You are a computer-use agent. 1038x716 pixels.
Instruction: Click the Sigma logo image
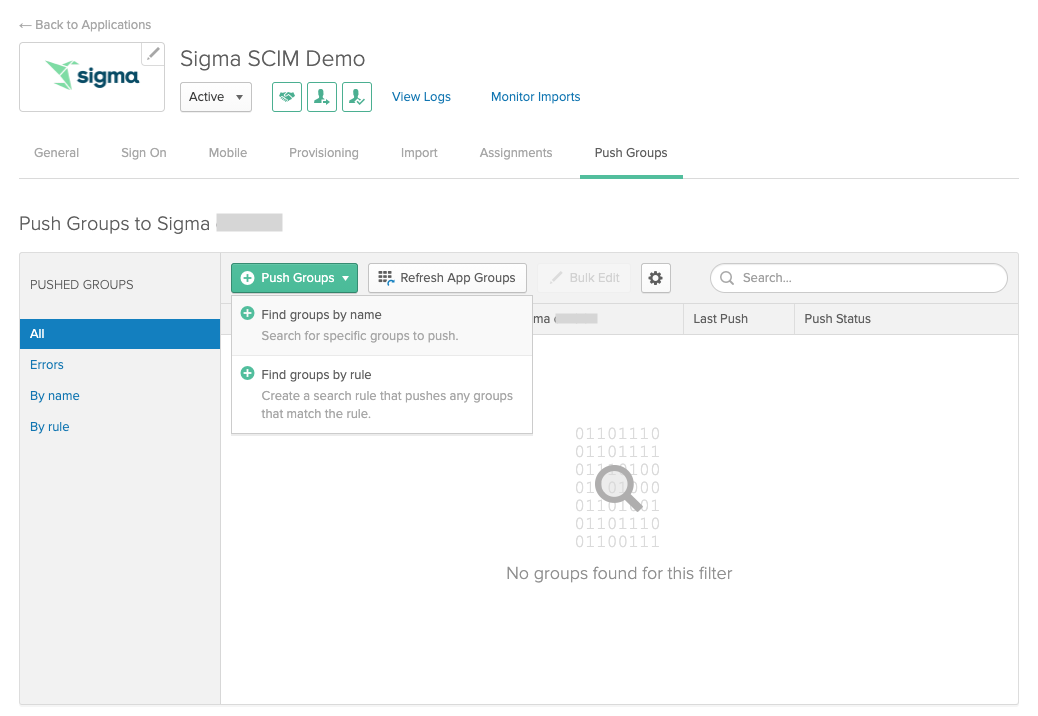pos(92,76)
